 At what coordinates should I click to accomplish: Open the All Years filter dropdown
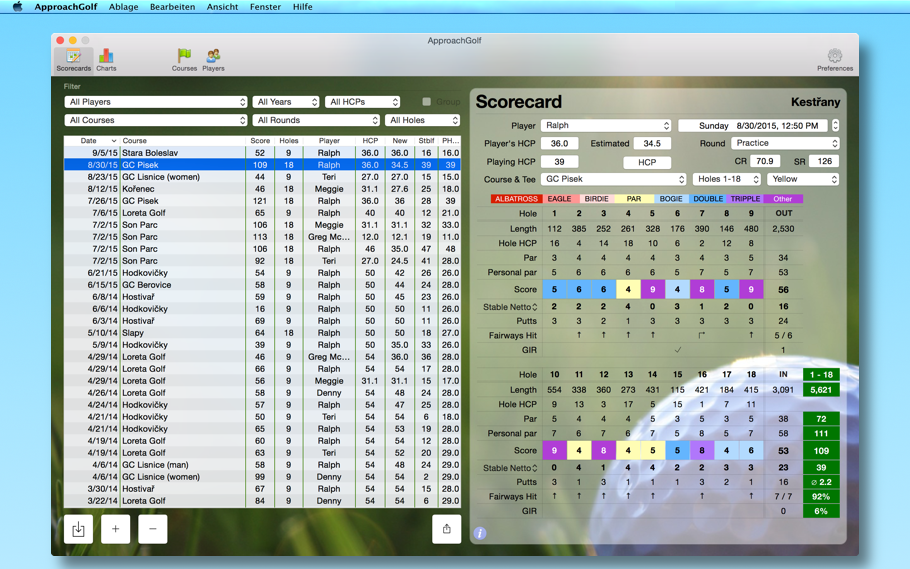click(x=286, y=102)
